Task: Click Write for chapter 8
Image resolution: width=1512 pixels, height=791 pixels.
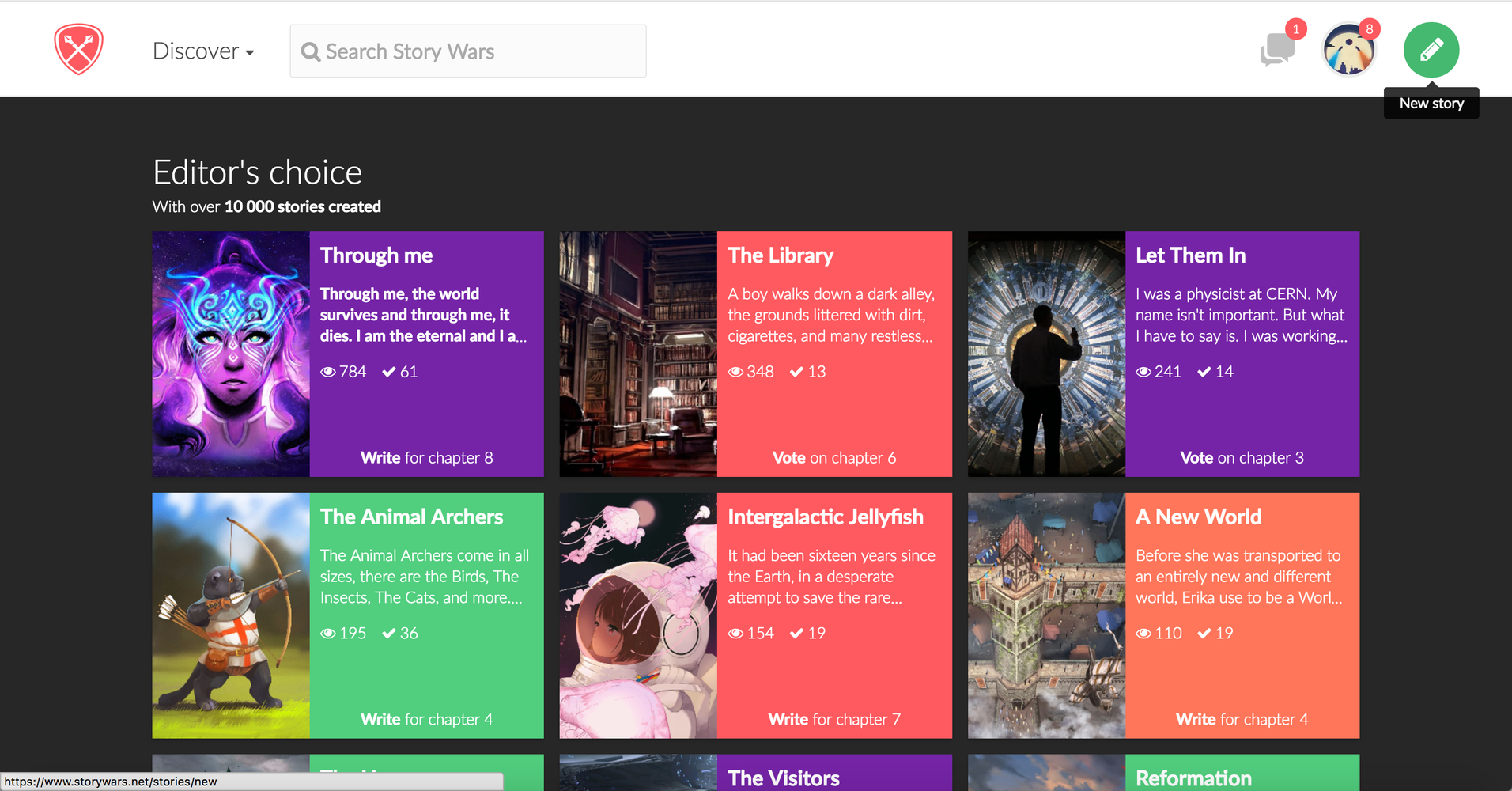Action: 427,458
